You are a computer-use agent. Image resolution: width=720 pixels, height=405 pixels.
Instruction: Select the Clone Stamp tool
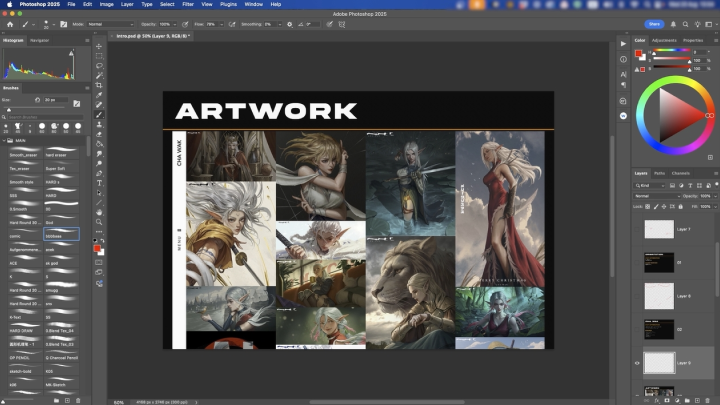[x=99, y=124]
